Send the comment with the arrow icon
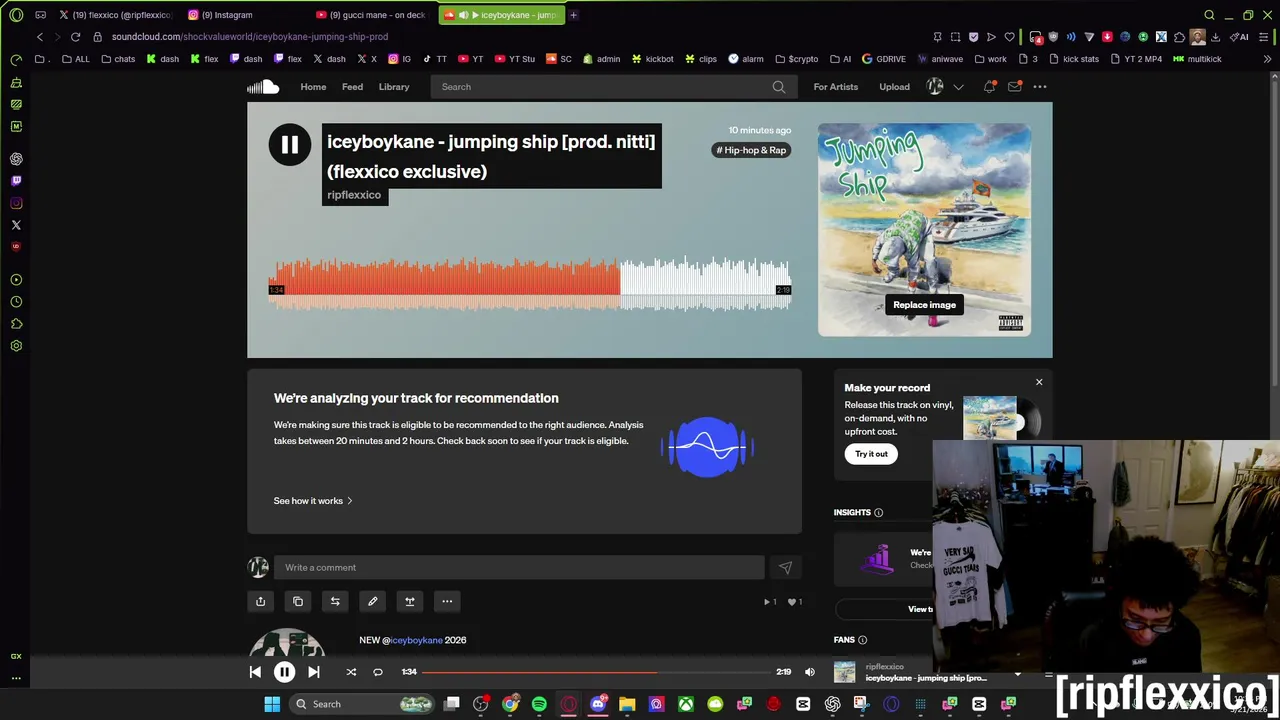 785,568
